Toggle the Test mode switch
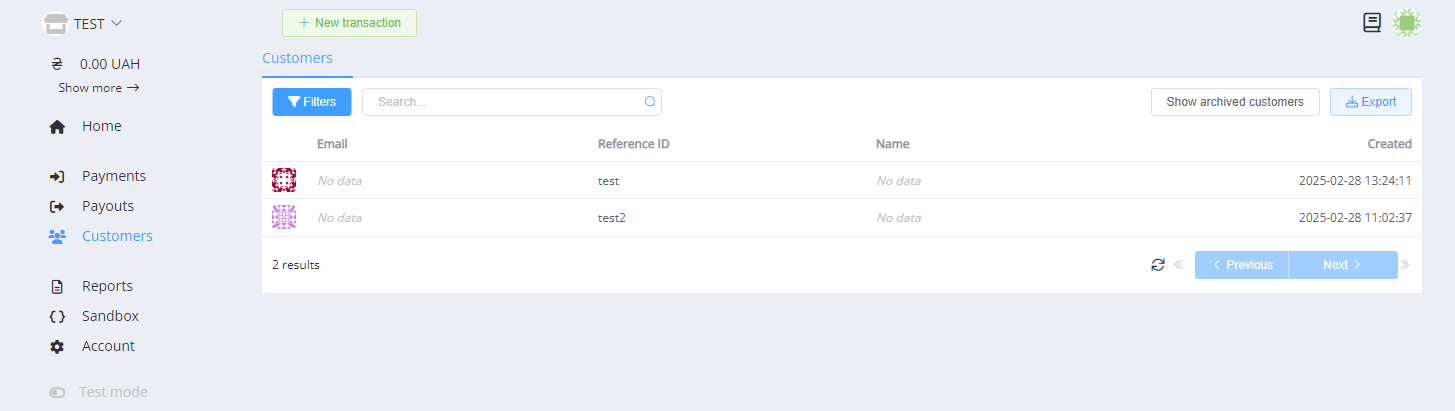The width and height of the screenshot is (1455, 411). pos(57,393)
